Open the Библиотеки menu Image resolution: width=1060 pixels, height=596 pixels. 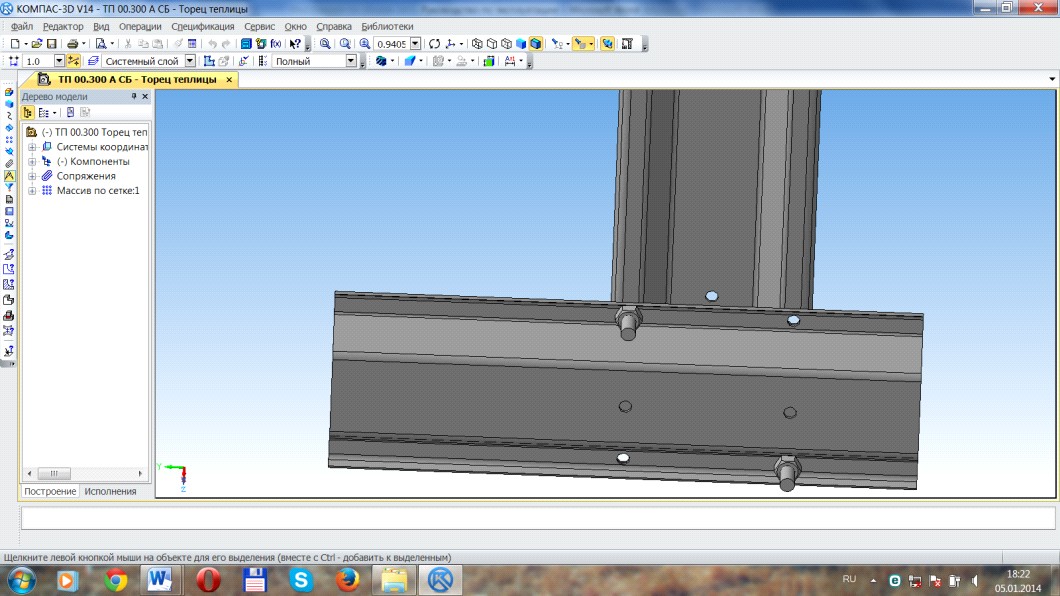[x=387, y=26]
